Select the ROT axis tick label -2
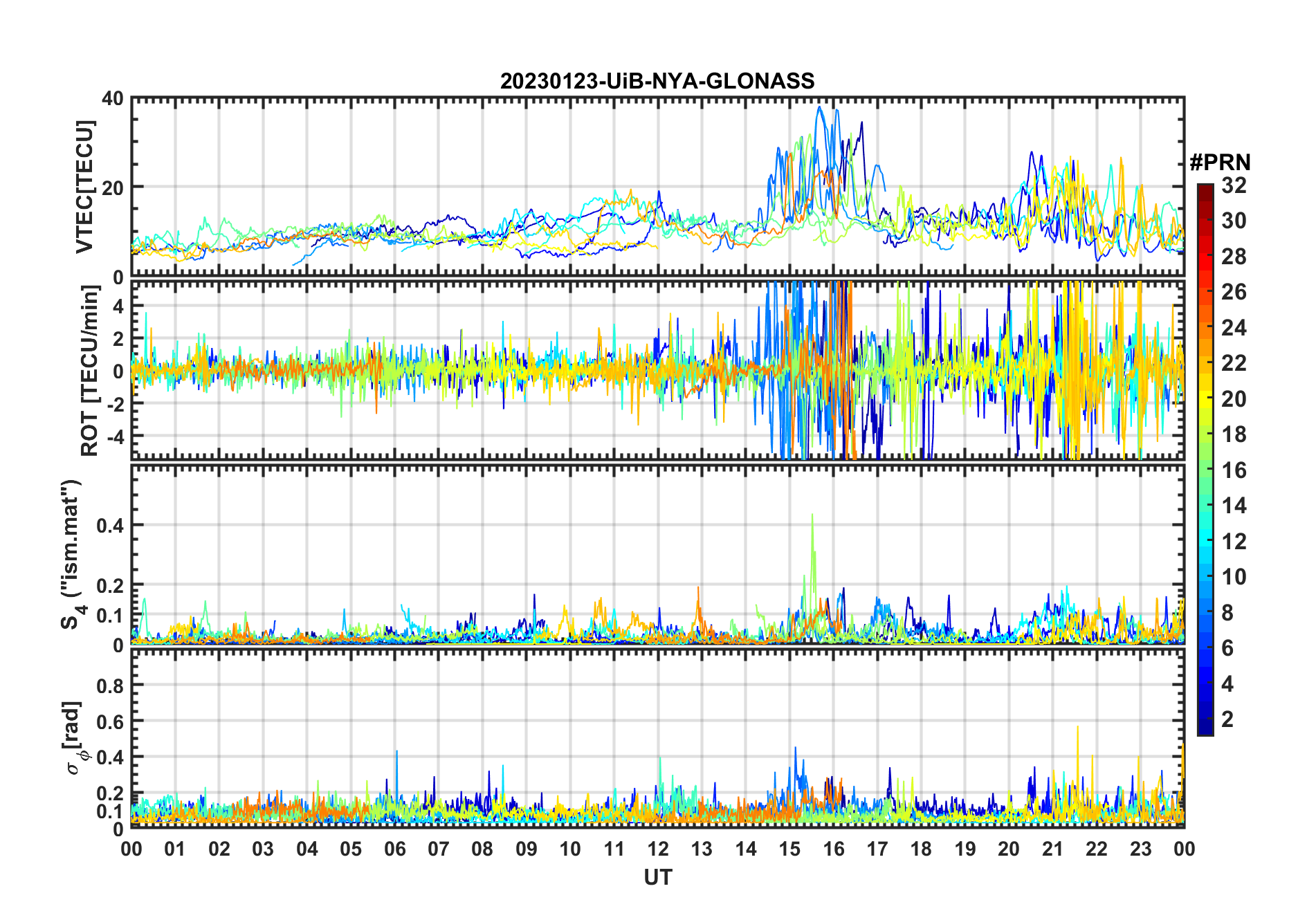This screenshot has height=920, width=1316. coord(114,404)
